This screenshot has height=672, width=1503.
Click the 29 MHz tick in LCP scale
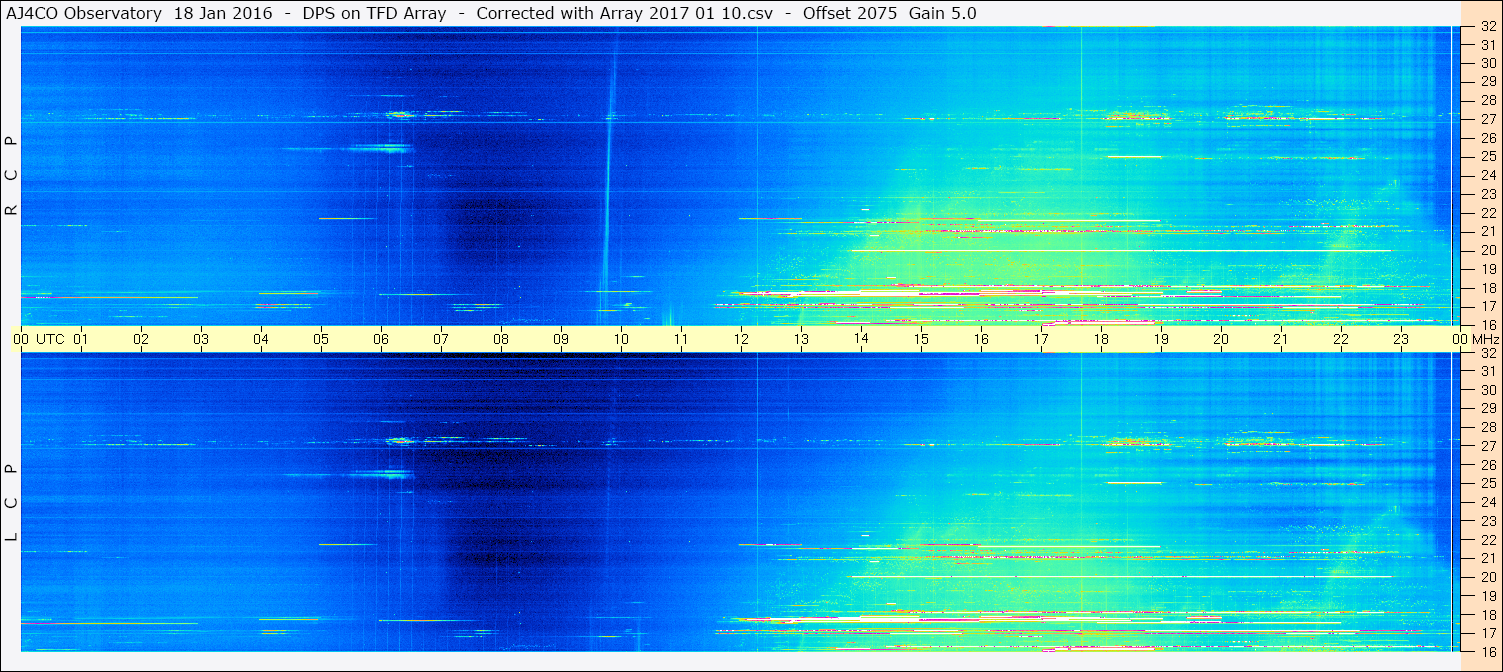[1487, 408]
